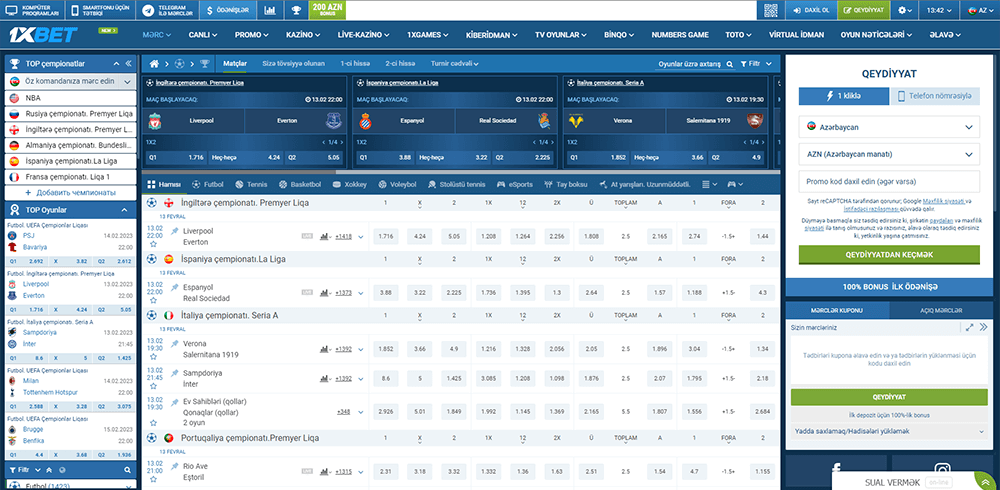Click the statistics bar-chart icon in the top bar
The width and height of the screenshot is (1000, 490).
(271, 10)
